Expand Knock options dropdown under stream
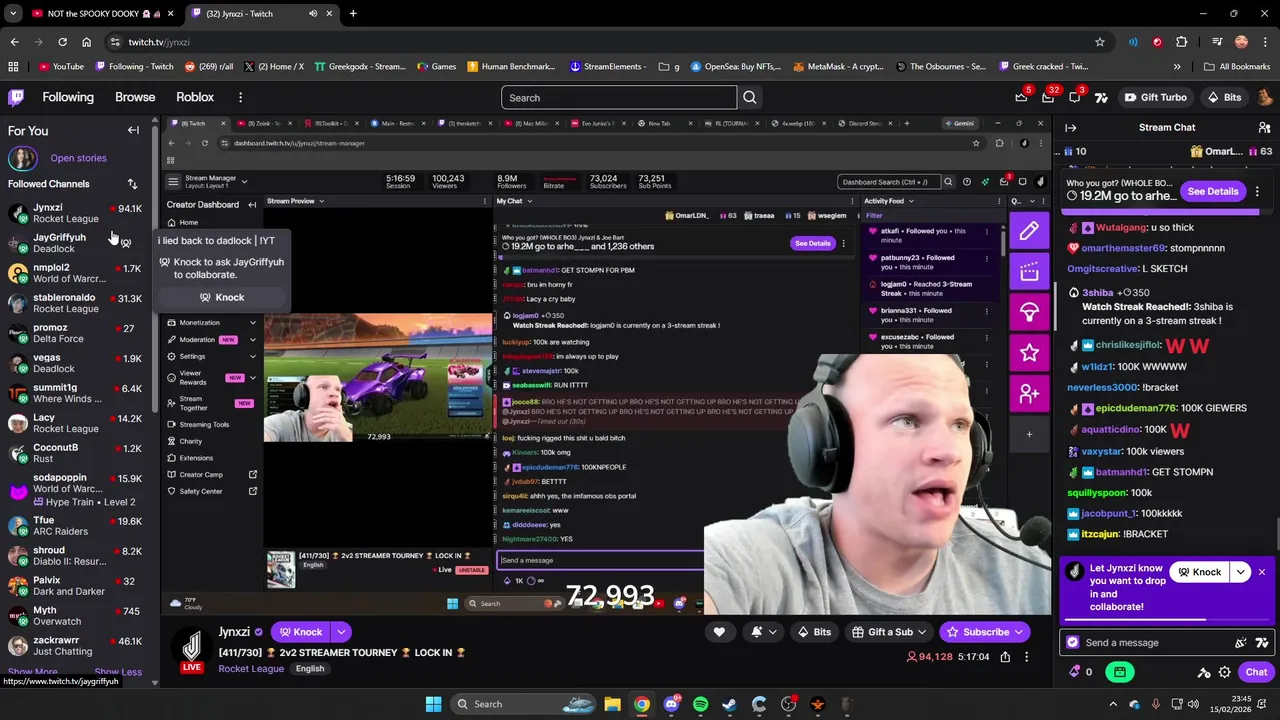This screenshot has height=720, width=1280. pyautogui.click(x=341, y=632)
